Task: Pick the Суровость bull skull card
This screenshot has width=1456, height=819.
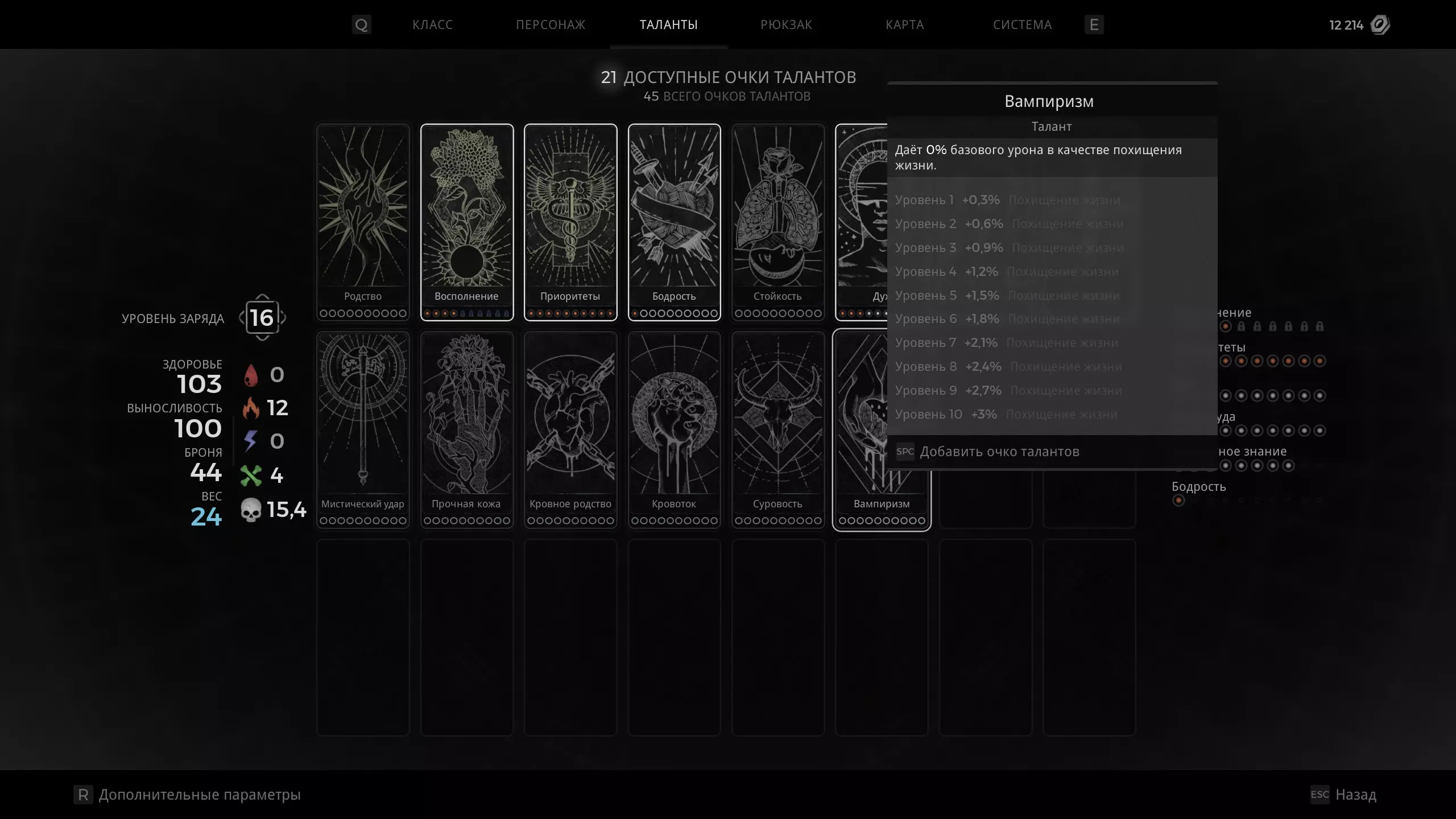Action: (x=778, y=430)
